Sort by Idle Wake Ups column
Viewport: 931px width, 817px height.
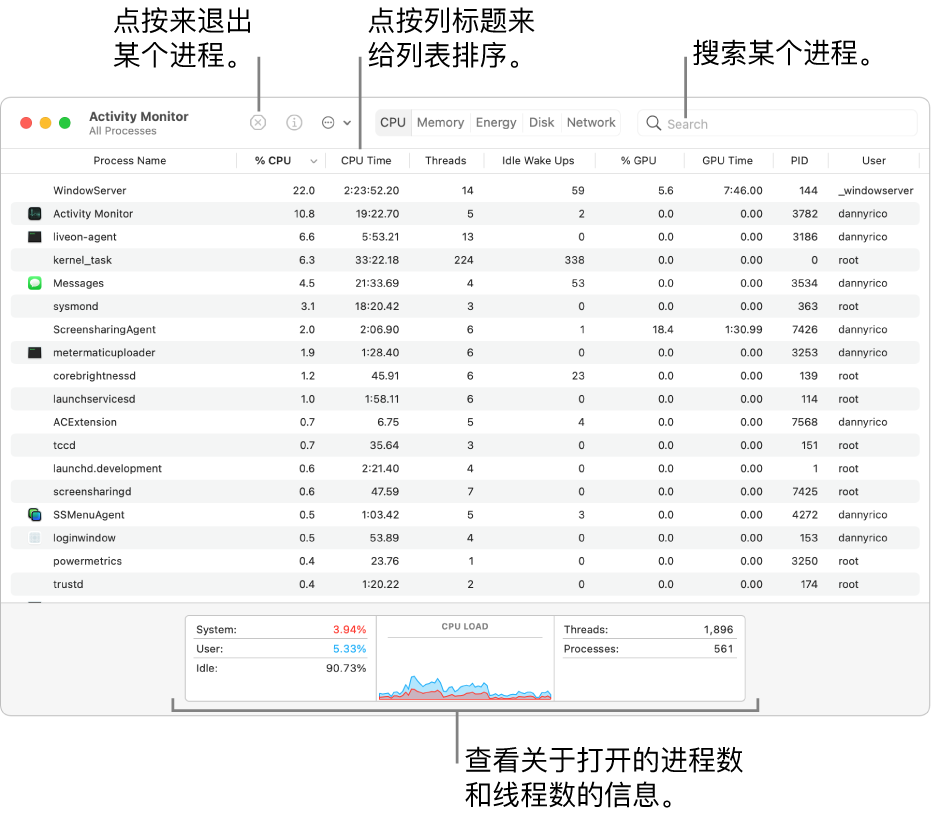(538, 160)
